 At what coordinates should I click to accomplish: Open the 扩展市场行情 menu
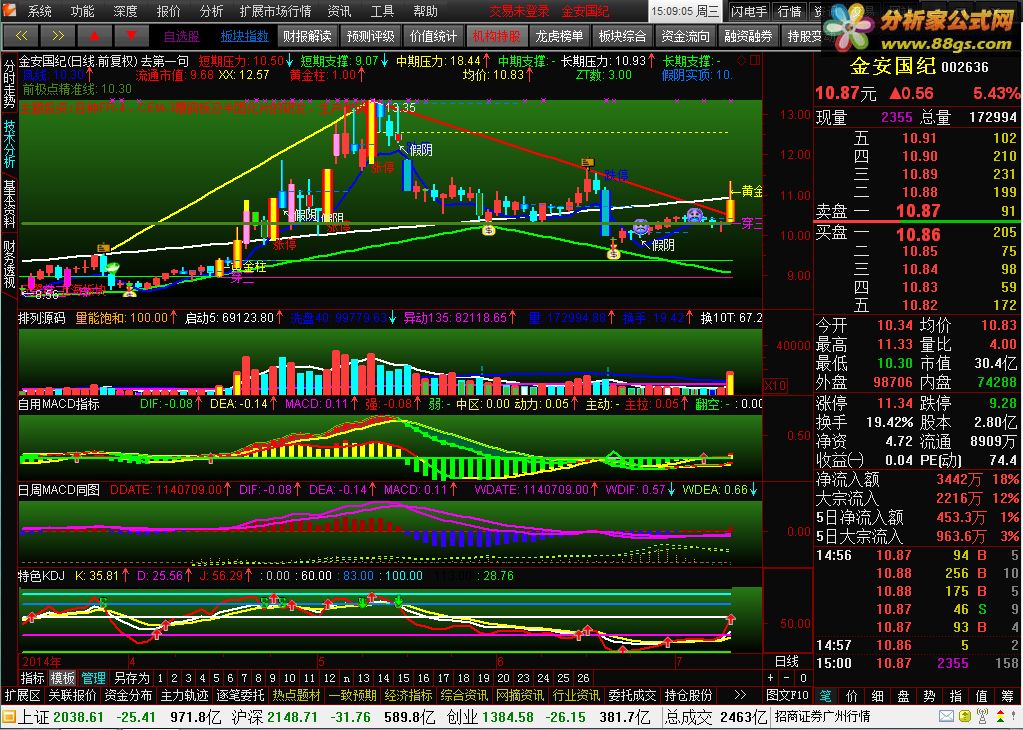click(x=275, y=11)
